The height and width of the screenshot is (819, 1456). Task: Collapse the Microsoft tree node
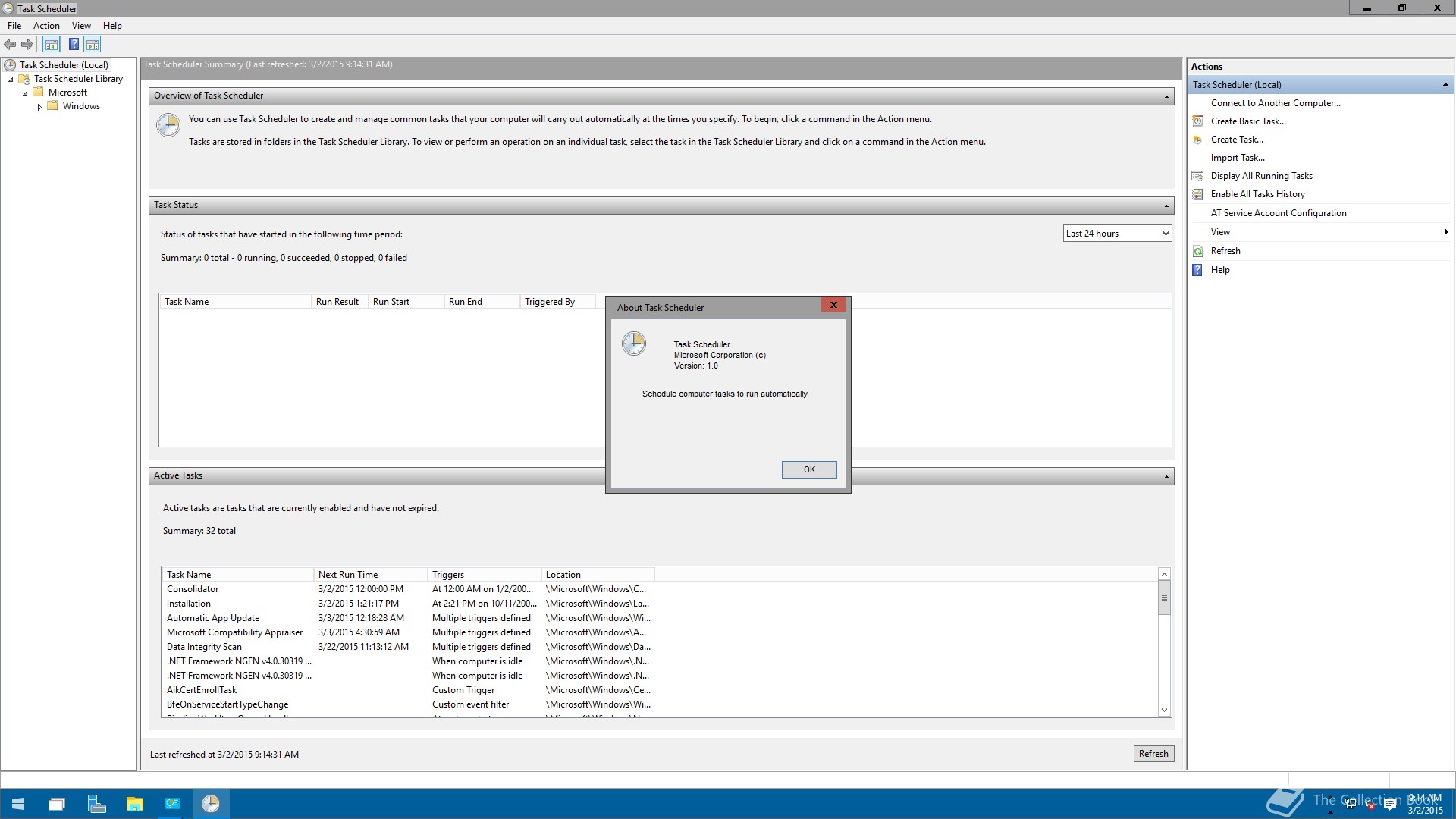25,93
